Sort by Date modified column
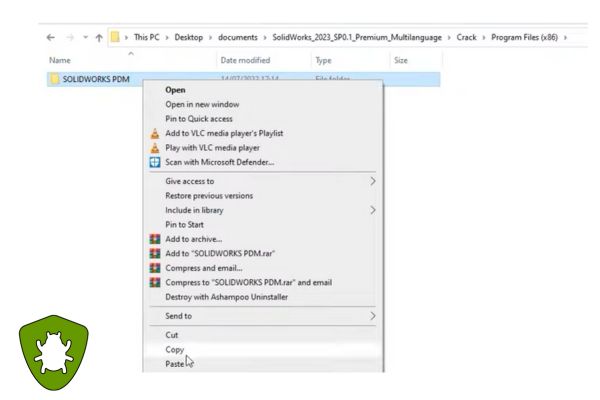The height and width of the screenshot is (400, 600). 245,60
